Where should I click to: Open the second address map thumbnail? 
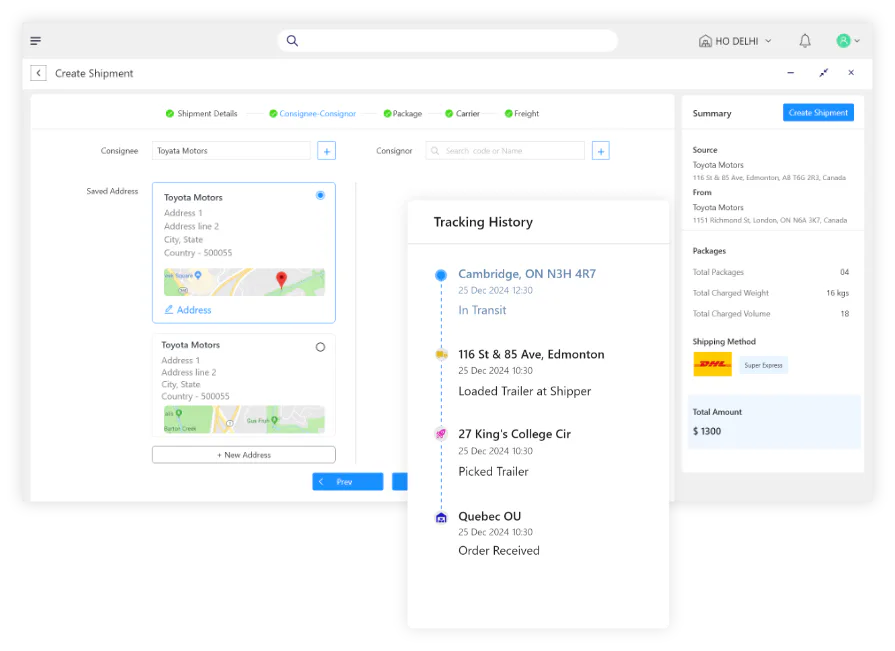(244, 419)
